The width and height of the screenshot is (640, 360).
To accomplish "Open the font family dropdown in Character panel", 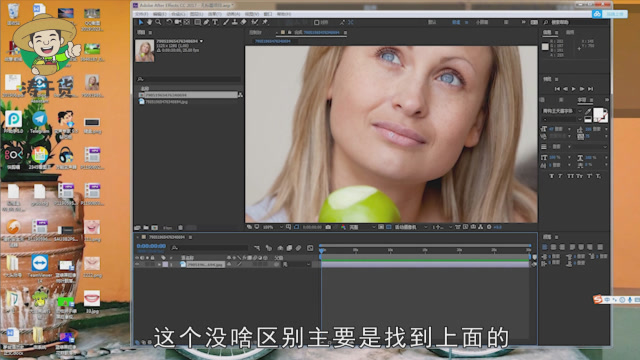I will (x=562, y=111).
